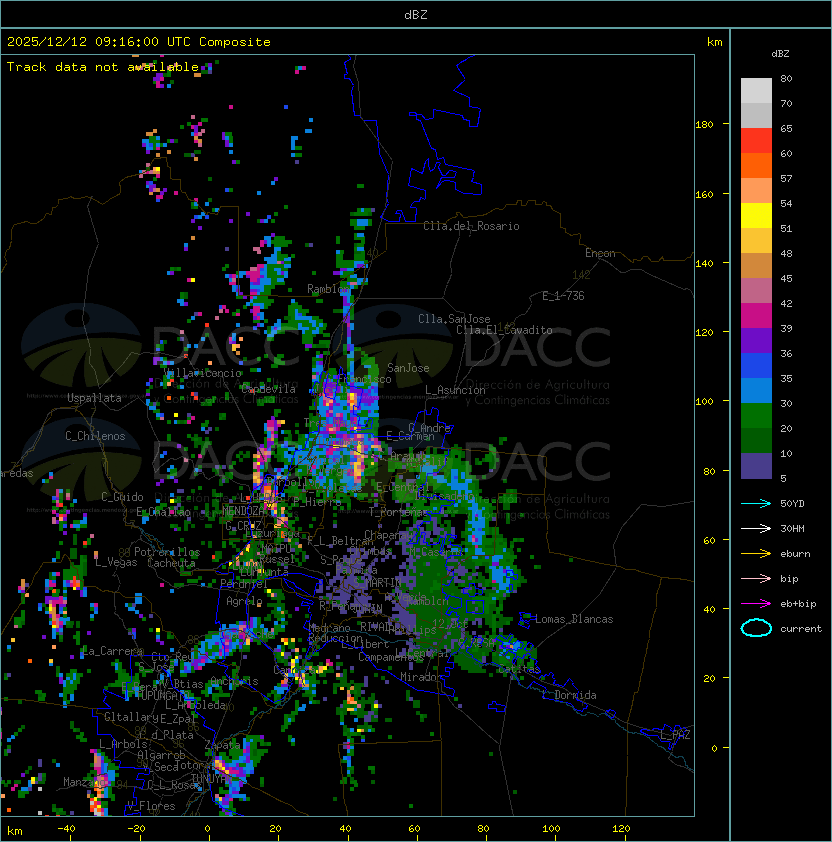The image size is (832, 842).
Task: Click the 'Clla.El_Cavadito' map label
Action: tap(504, 330)
